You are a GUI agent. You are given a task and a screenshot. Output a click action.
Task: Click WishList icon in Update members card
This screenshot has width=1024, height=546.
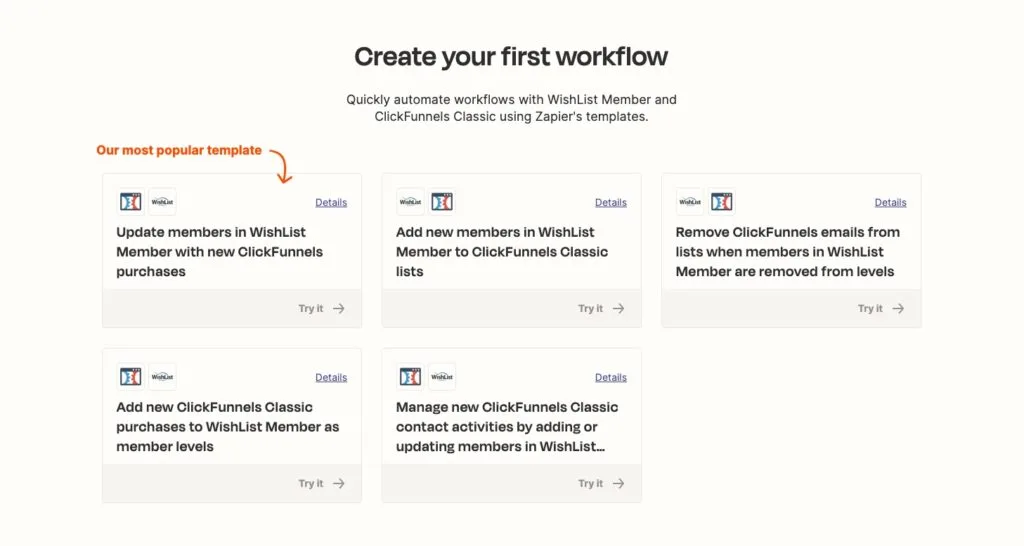point(162,202)
